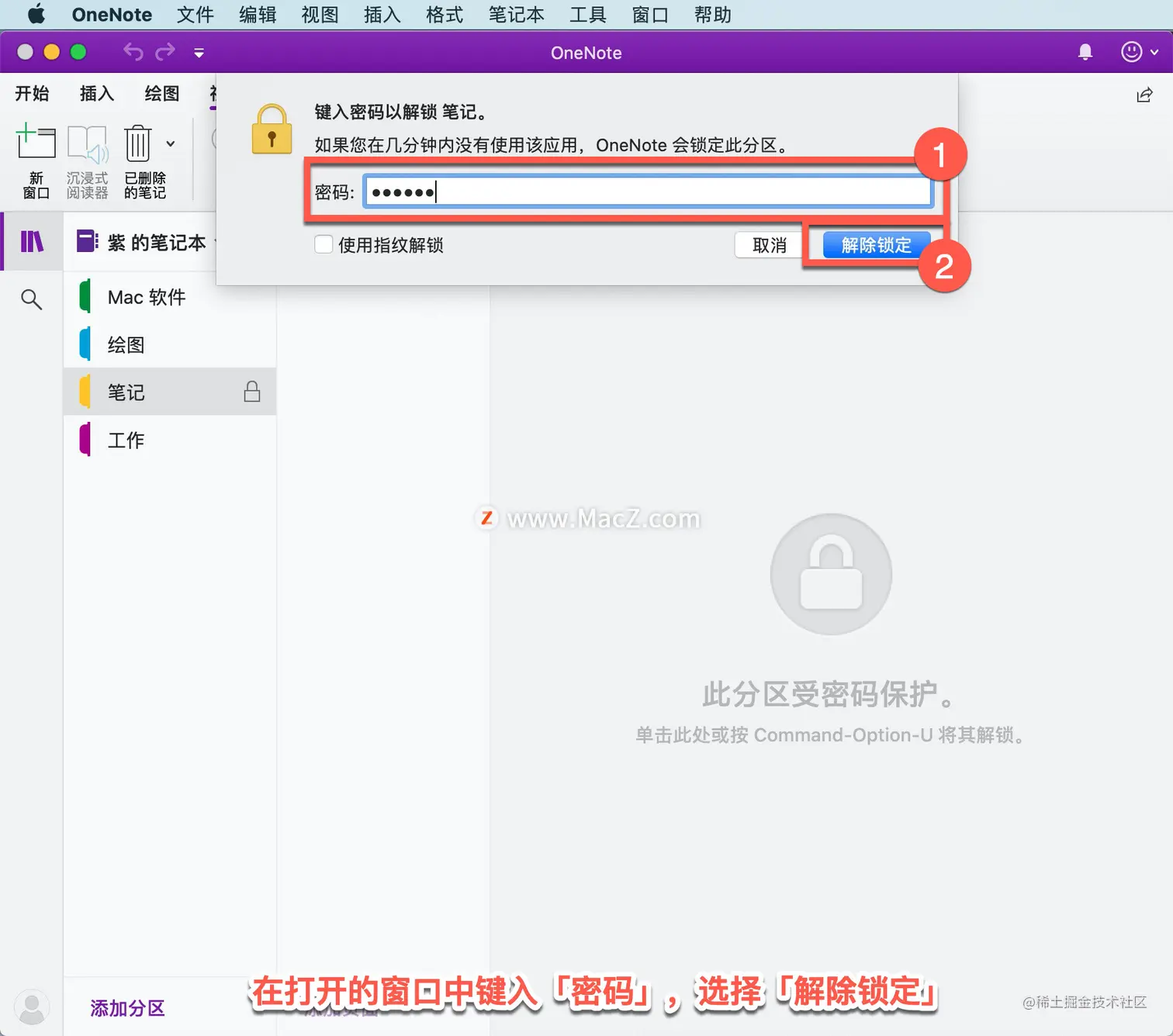Click the redo arrow in title bar
The width and height of the screenshot is (1173, 1036).
pos(165,52)
